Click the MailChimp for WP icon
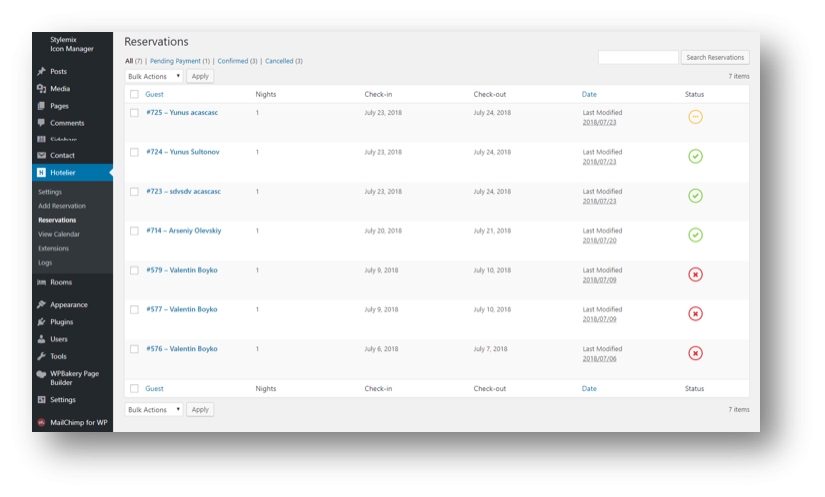Viewport: 825px width, 497px height. click(x=41, y=422)
